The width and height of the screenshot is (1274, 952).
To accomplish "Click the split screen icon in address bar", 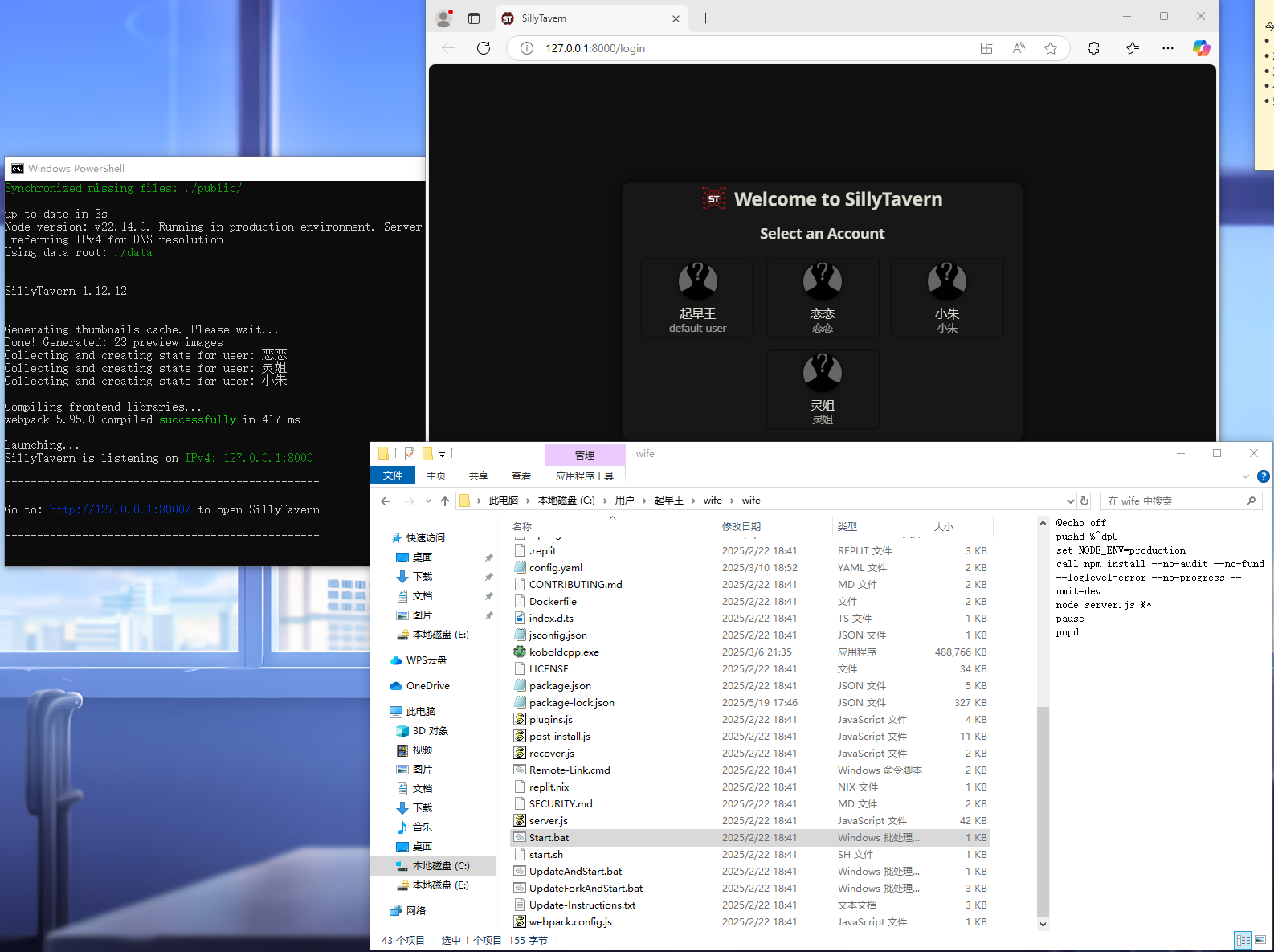I will pos(986,48).
